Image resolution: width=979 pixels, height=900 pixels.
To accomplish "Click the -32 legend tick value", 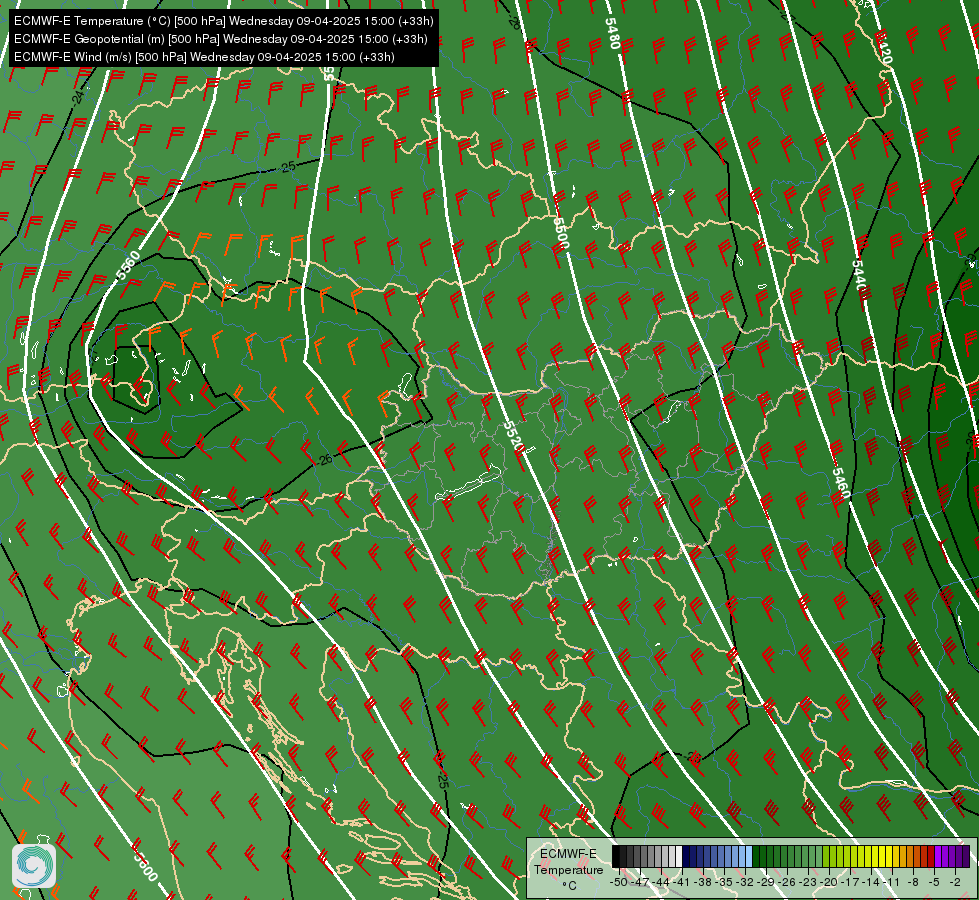I will (745, 883).
